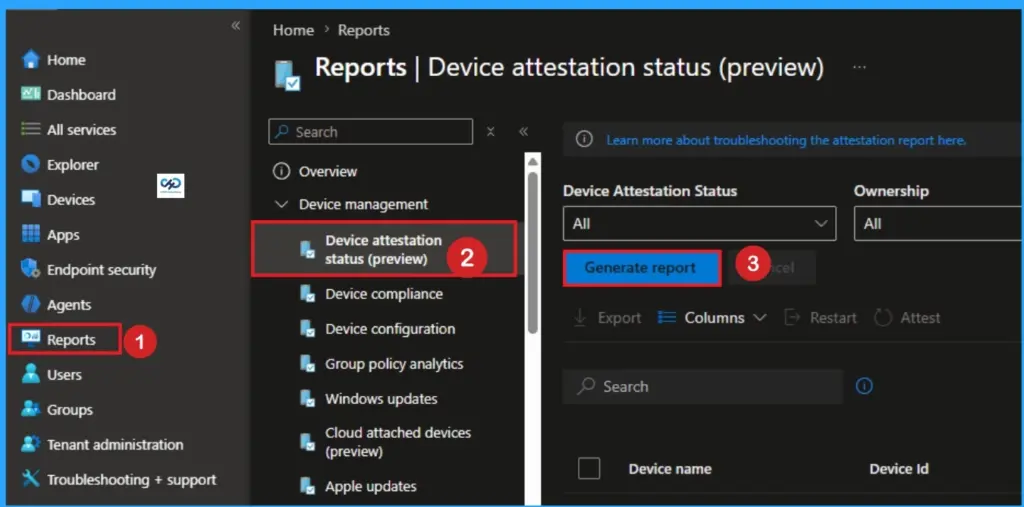
Task: Click the menu scrollbar up arrow
Action: coord(533,161)
